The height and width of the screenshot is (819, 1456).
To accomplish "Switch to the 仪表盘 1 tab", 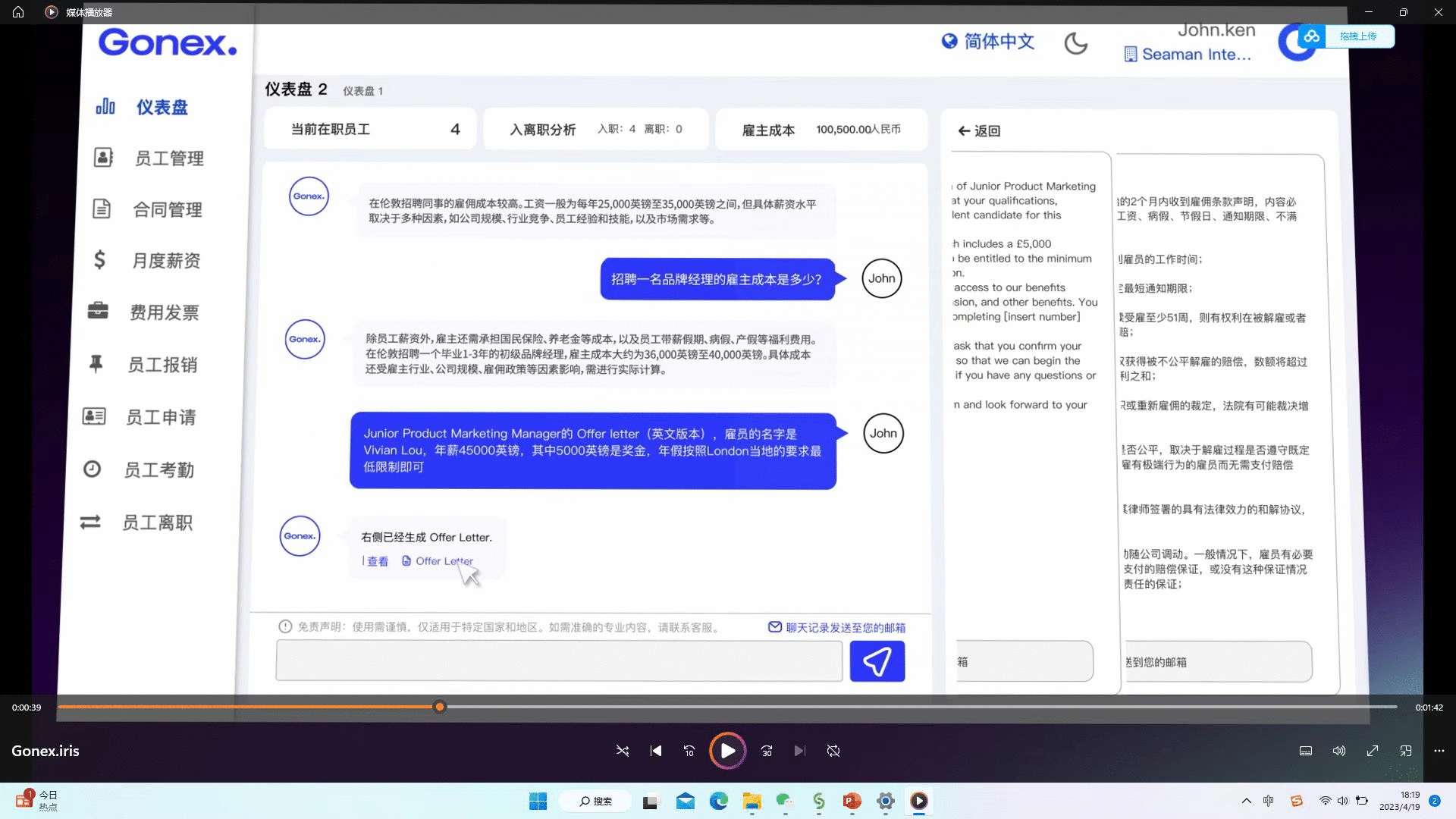I will click(362, 90).
